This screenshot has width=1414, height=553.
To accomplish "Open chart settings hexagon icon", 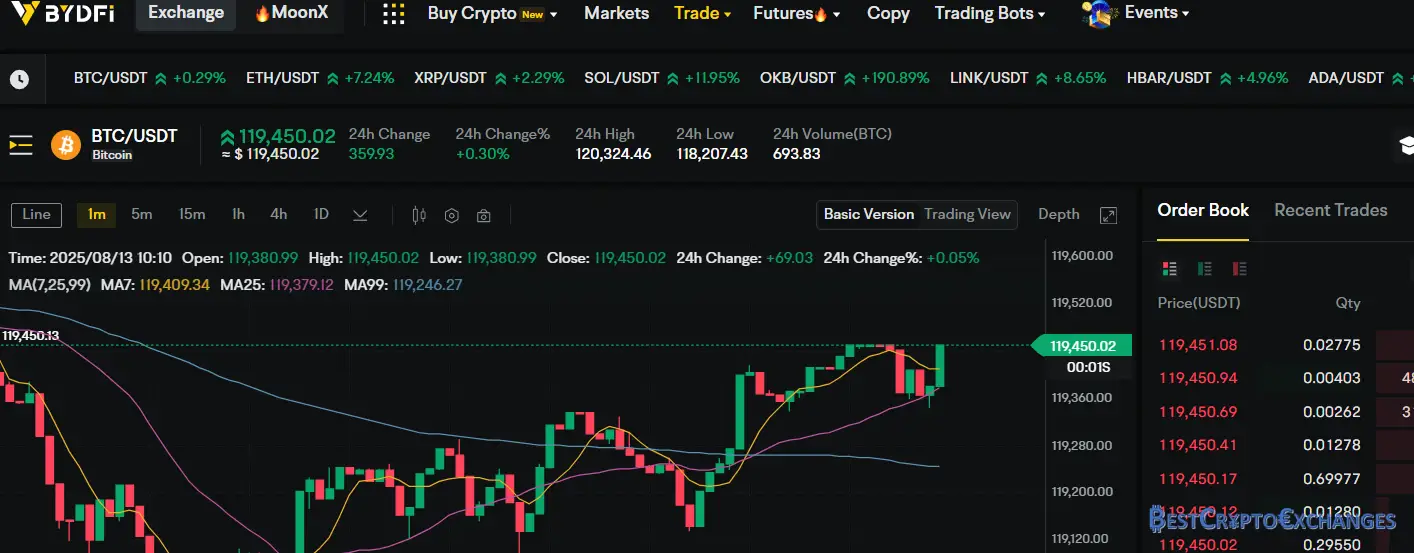I will (x=451, y=215).
